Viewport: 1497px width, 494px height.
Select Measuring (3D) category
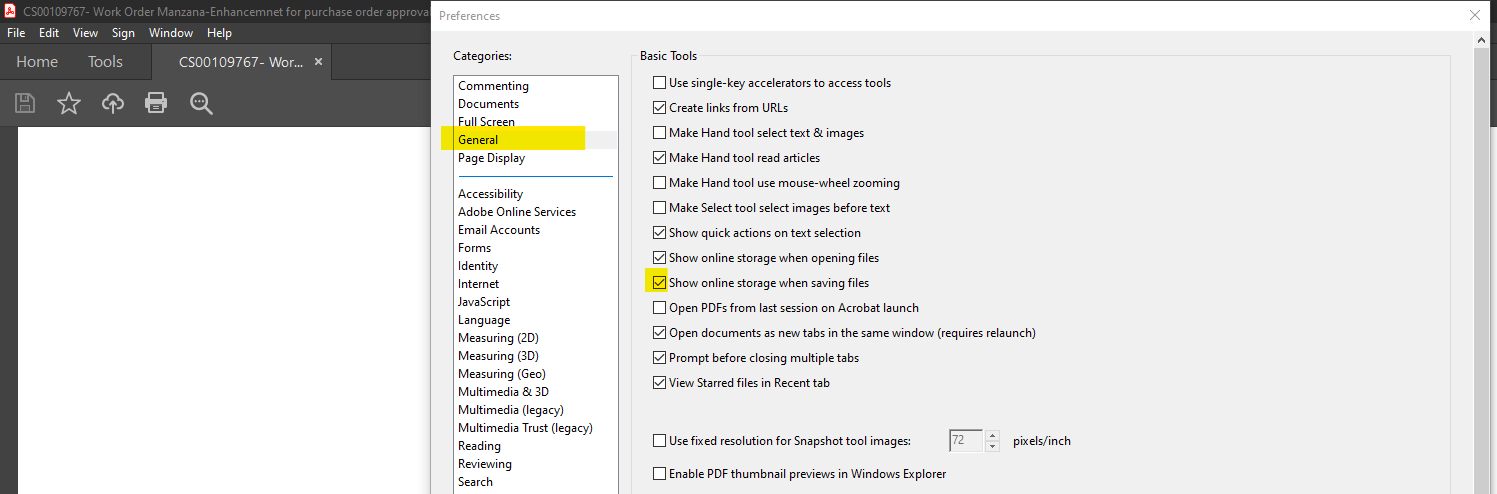coord(499,356)
